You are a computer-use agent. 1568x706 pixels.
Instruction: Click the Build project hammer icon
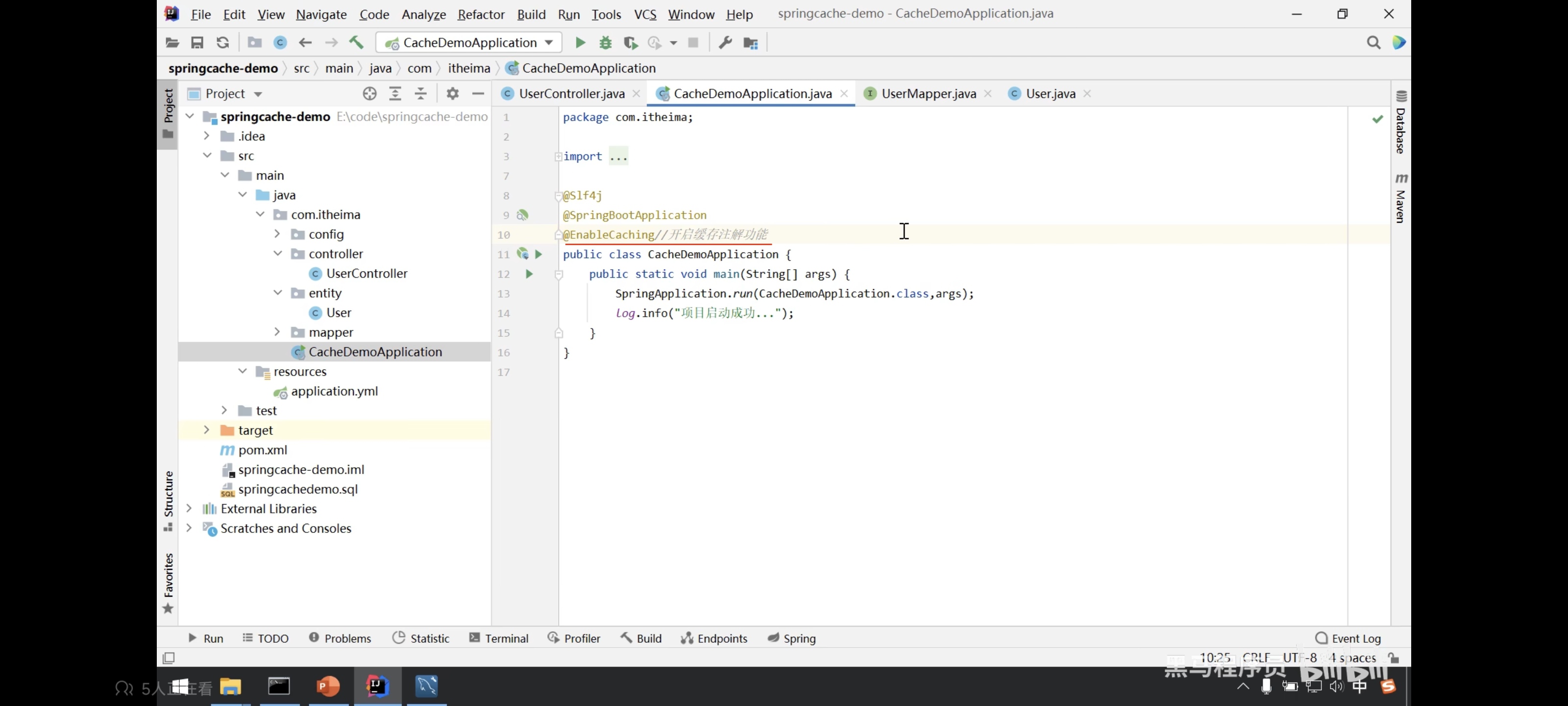[x=356, y=43]
